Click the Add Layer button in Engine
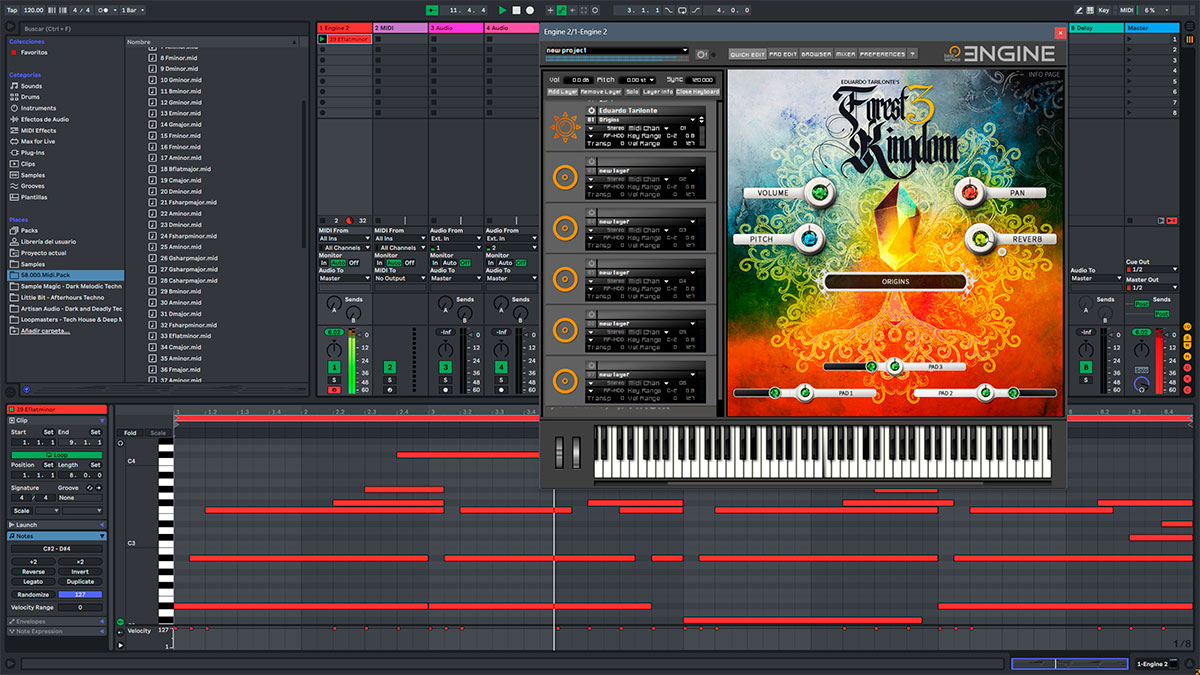The height and width of the screenshot is (675, 1200). pyautogui.click(x=563, y=91)
